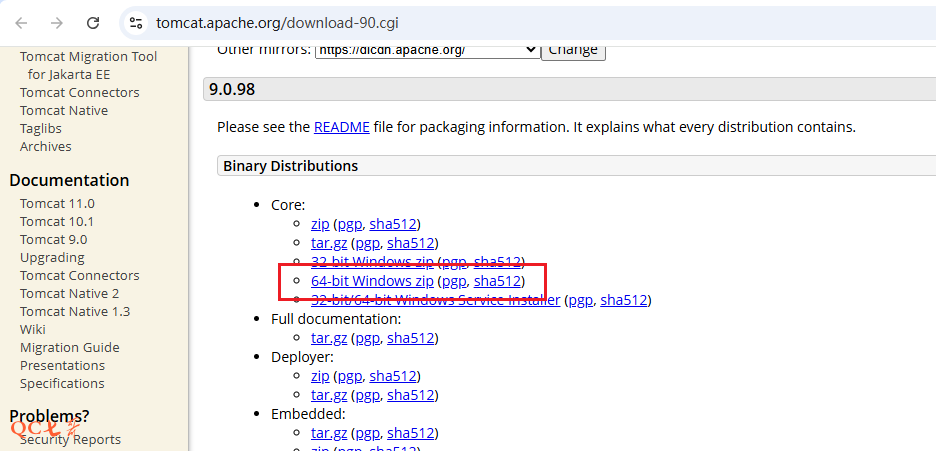Download the Core tar.gz distribution
Viewport: 936px width, 451px height.
[329, 243]
